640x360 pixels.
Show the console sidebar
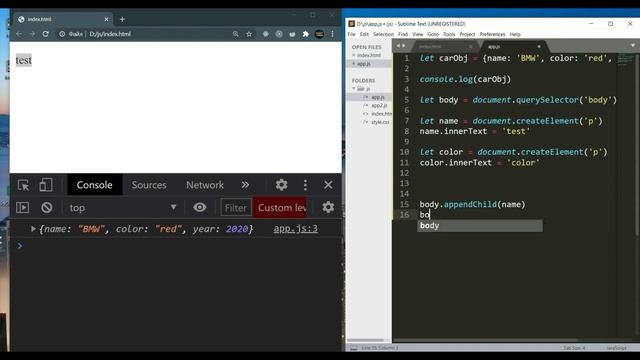[x=22, y=208]
